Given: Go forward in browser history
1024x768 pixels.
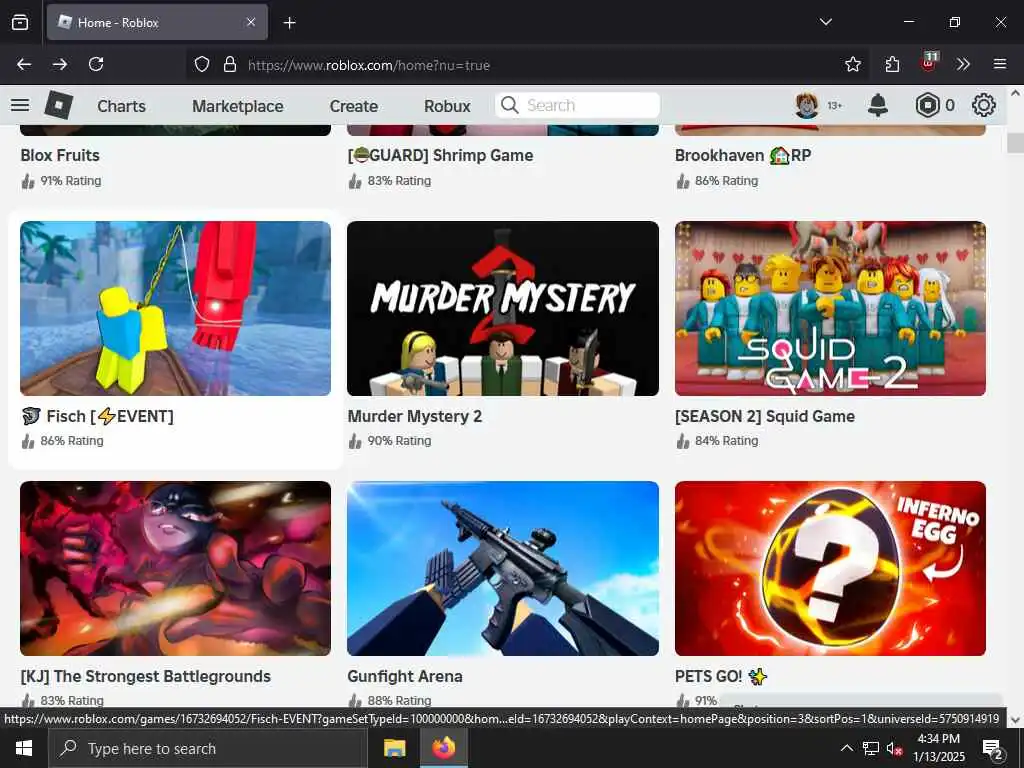Looking at the screenshot, I should 60,64.
